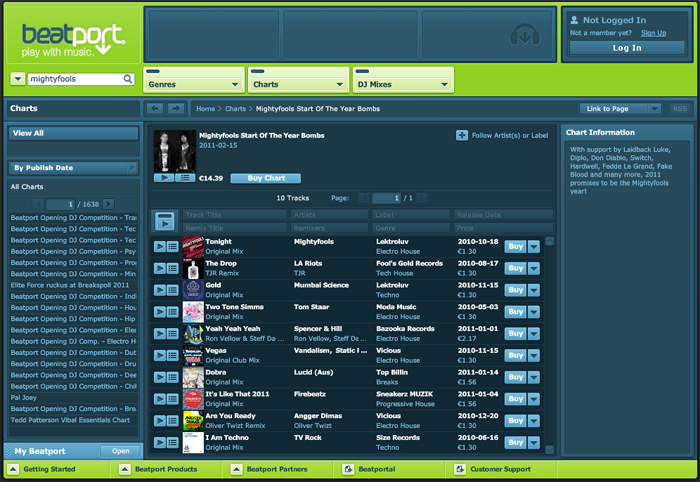Go to Charts breadcrumb link
The image size is (700, 482).
[235, 108]
